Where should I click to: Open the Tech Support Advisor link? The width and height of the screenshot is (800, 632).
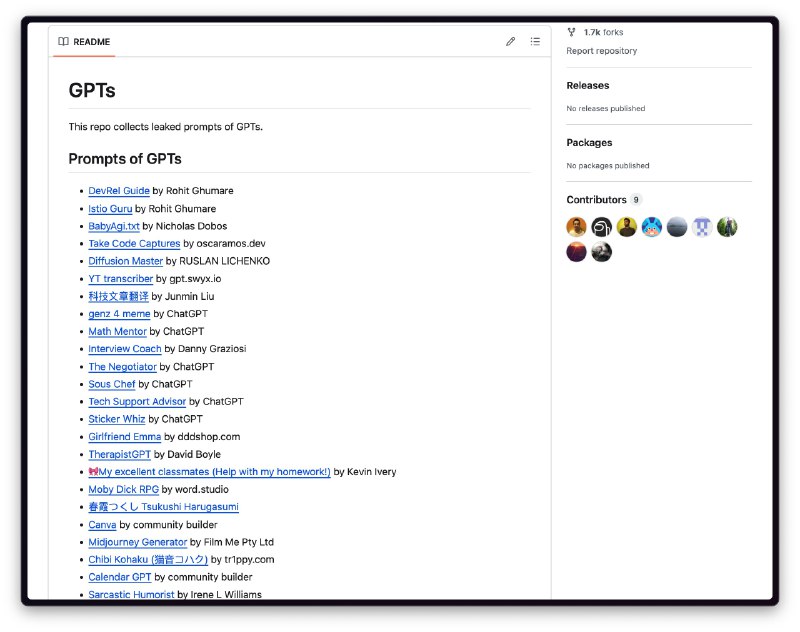click(137, 401)
